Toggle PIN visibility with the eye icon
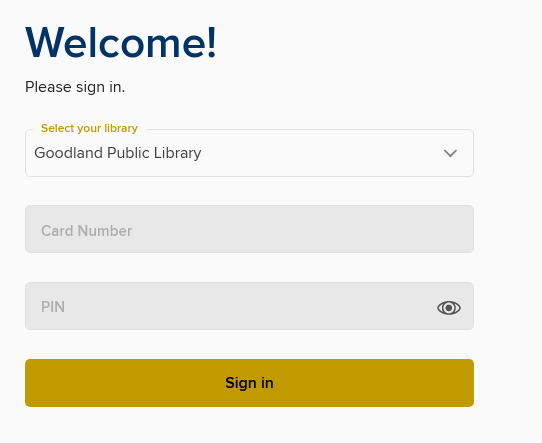The width and height of the screenshot is (542, 443). (x=449, y=308)
